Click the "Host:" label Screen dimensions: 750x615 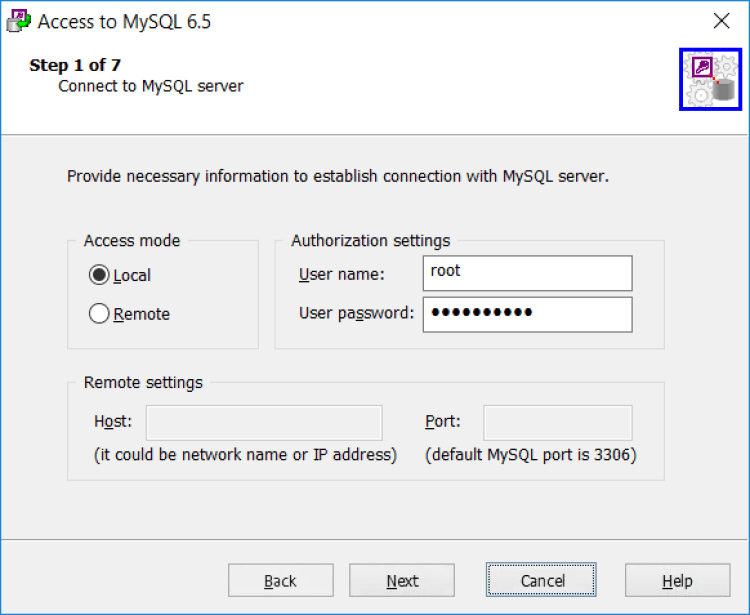click(113, 422)
